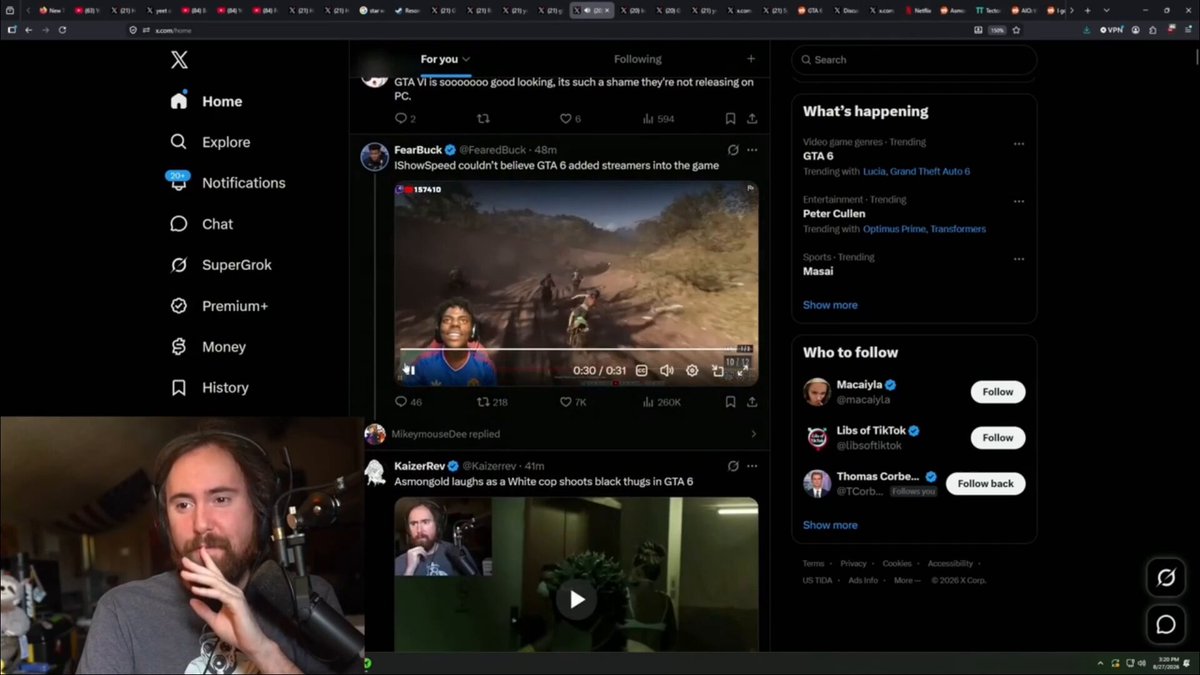Reply to FearBuck post with 46 replies

pos(408,402)
